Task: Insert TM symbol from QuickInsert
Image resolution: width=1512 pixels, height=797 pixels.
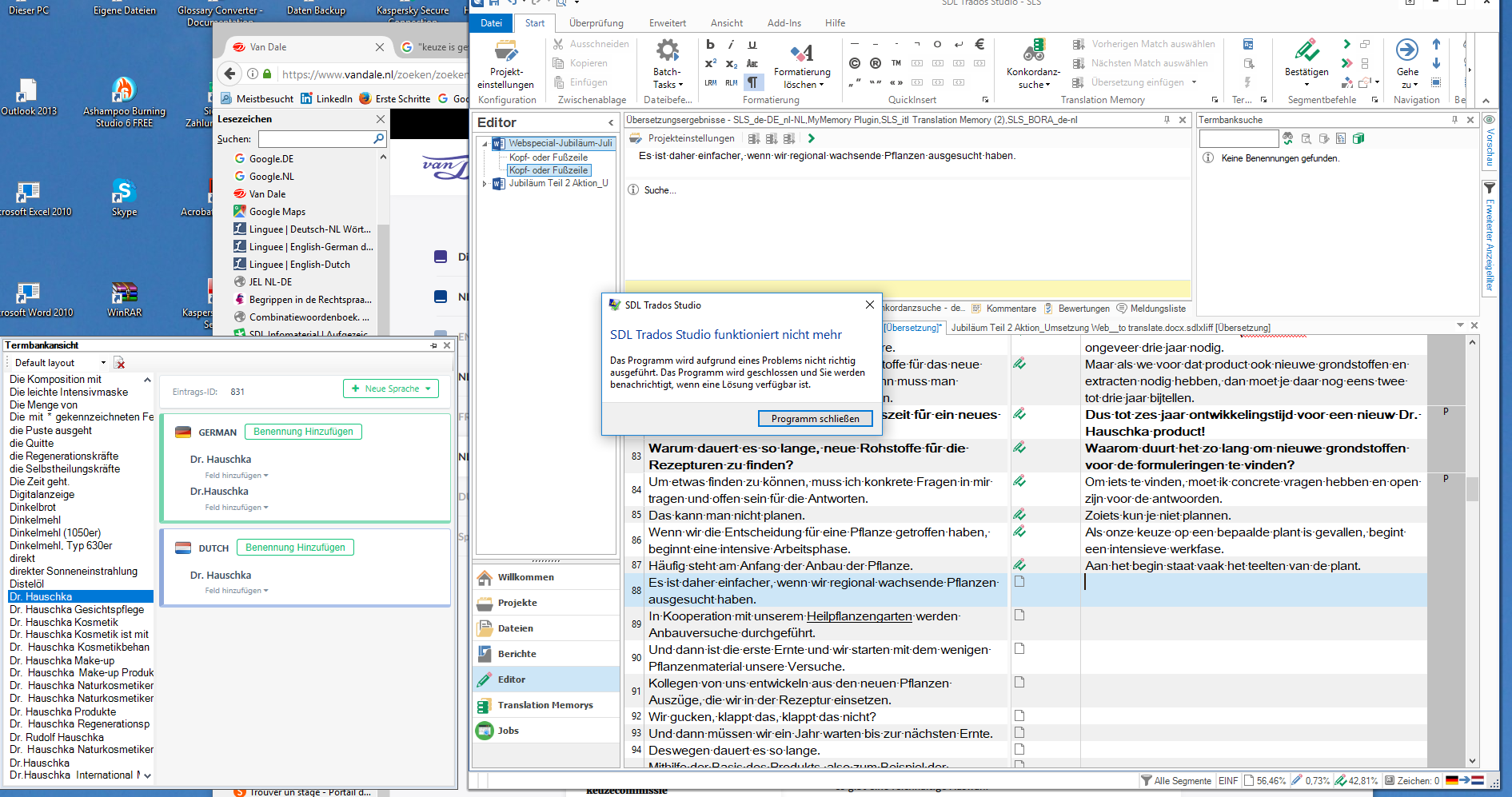Action: click(896, 63)
